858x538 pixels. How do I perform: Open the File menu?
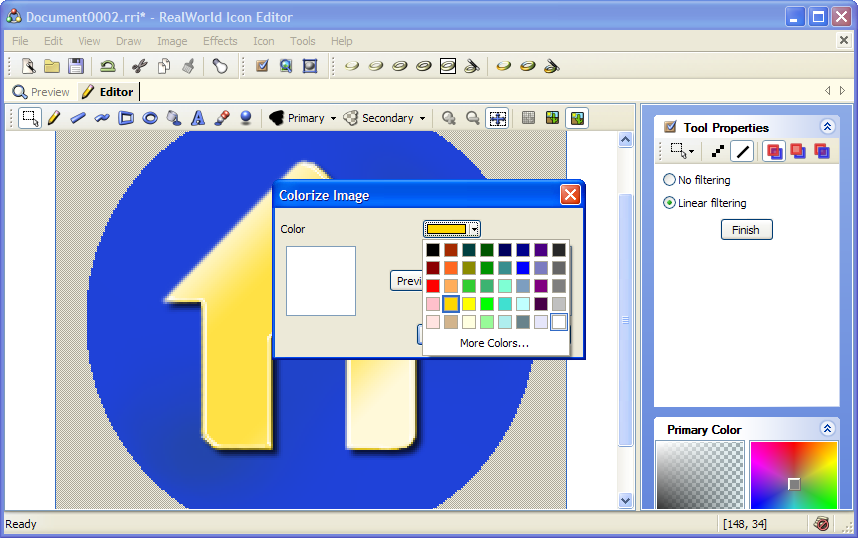(20, 41)
